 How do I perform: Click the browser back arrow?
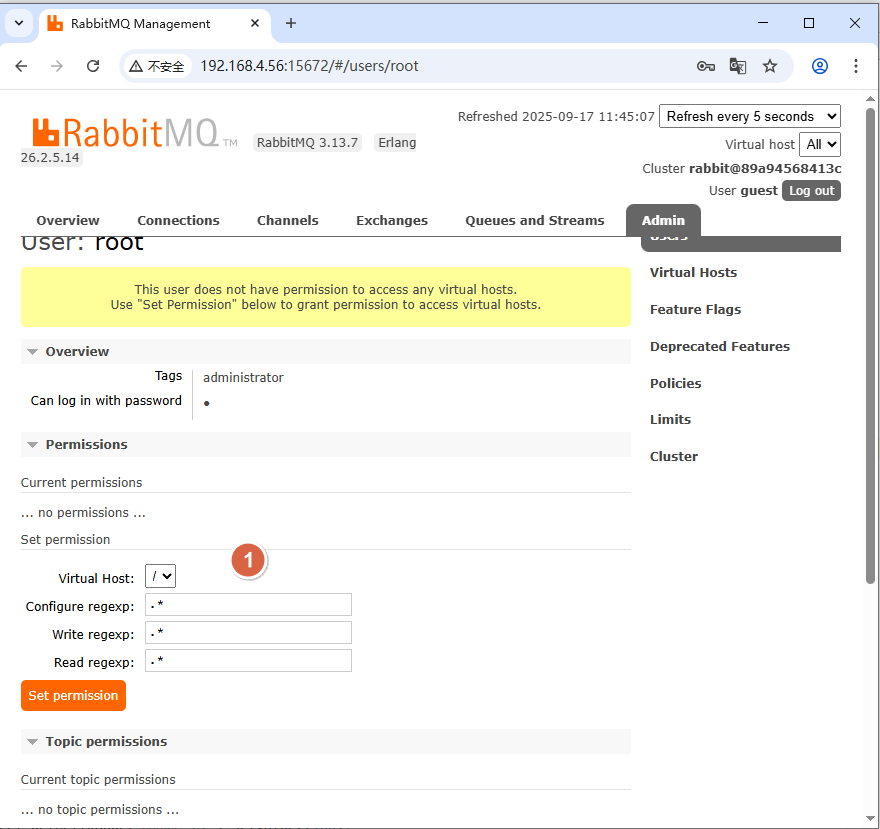[22, 66]
